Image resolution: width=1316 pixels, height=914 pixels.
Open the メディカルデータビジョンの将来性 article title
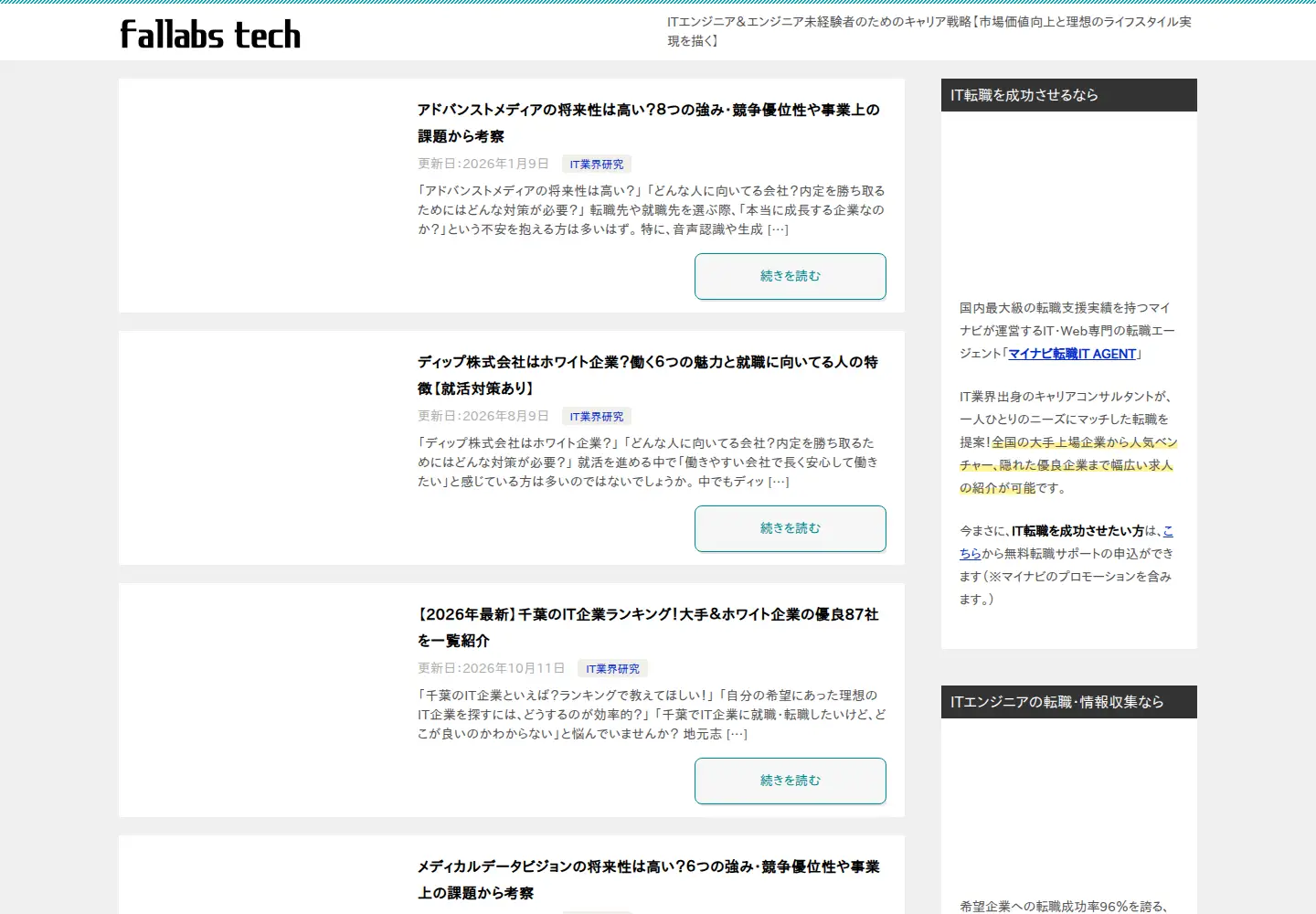[x=649, y=879]
